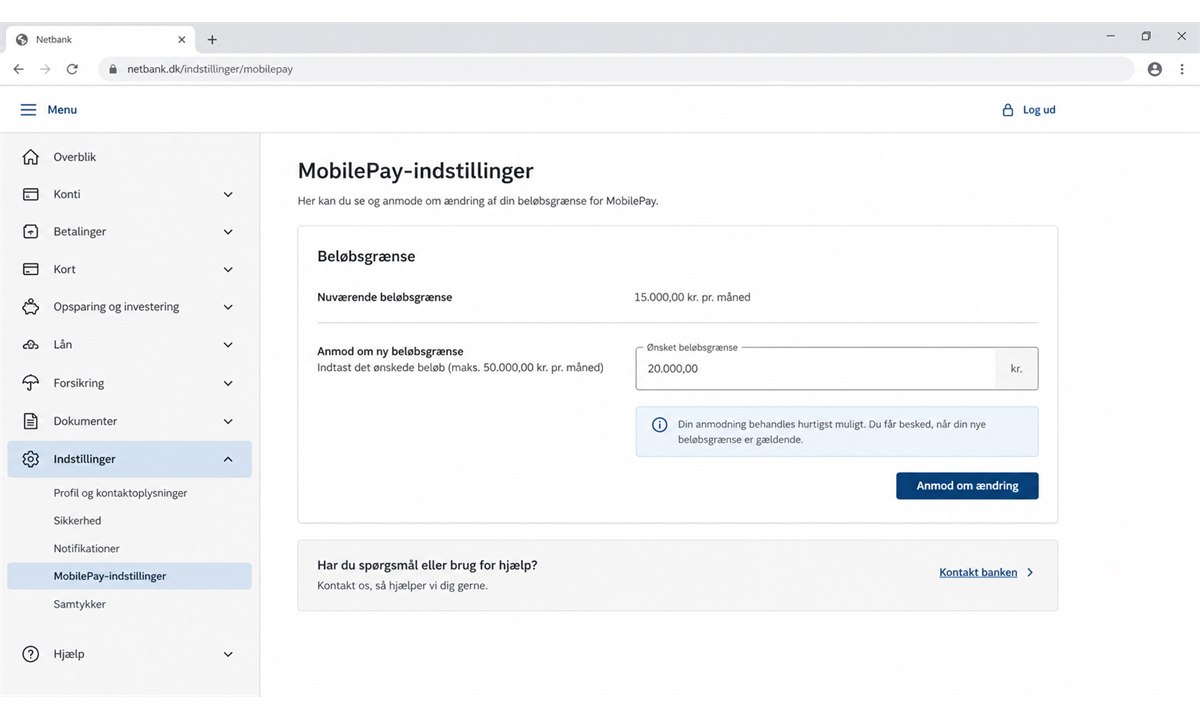This screenshot has width=1200, height=720.
Task: Click the Konti account icon
Action: click(x=31, y=194)
